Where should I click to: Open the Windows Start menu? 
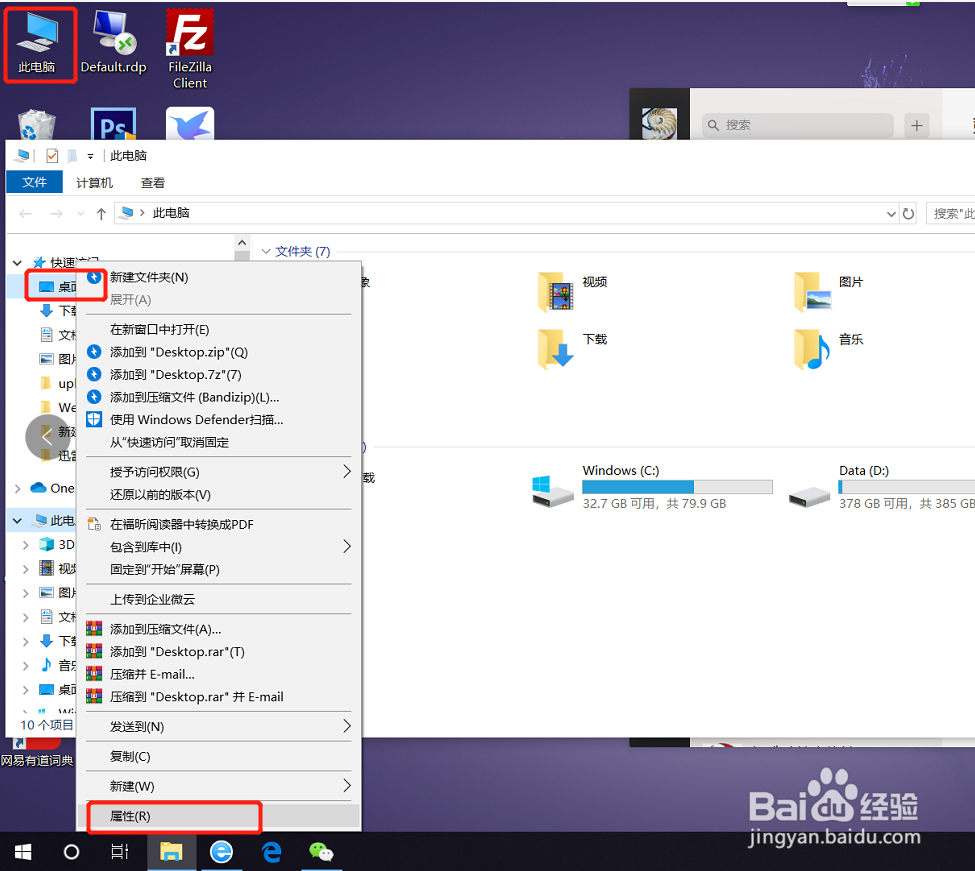coord(23,852)
